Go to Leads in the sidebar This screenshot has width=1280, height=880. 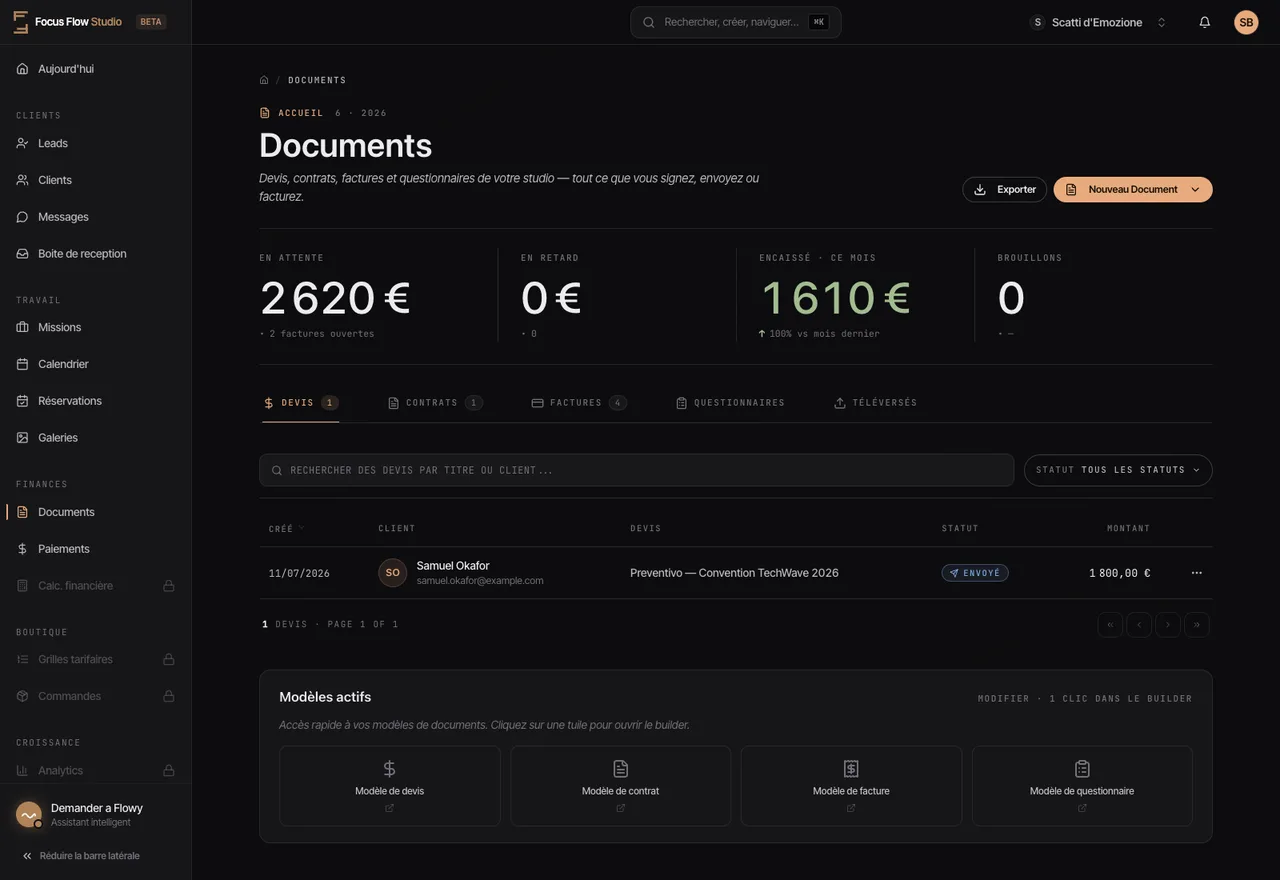(95, 143)
